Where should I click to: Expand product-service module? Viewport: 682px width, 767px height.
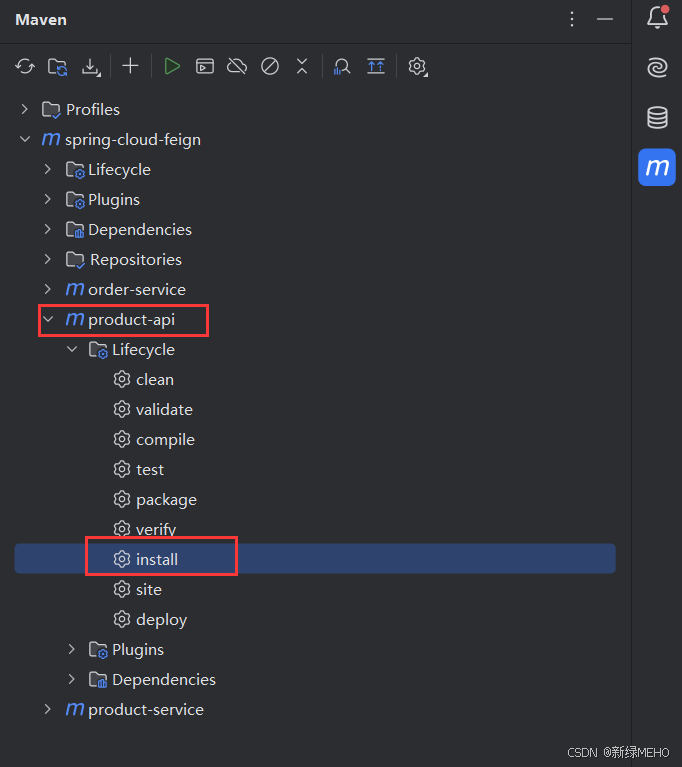tap(47, 709)
